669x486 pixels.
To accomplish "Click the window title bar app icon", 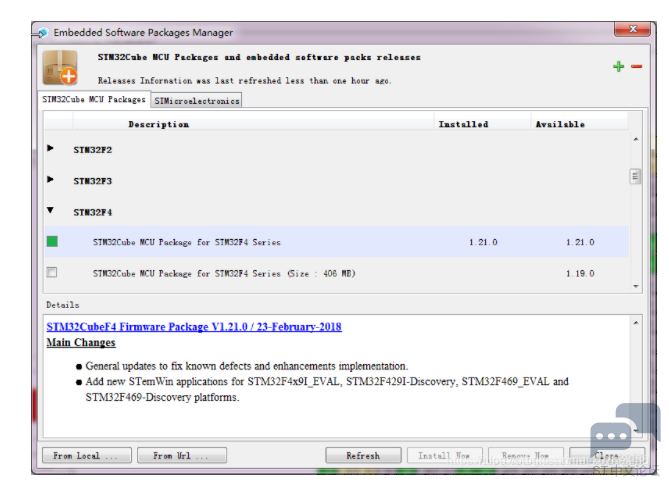I will [42, 33].
